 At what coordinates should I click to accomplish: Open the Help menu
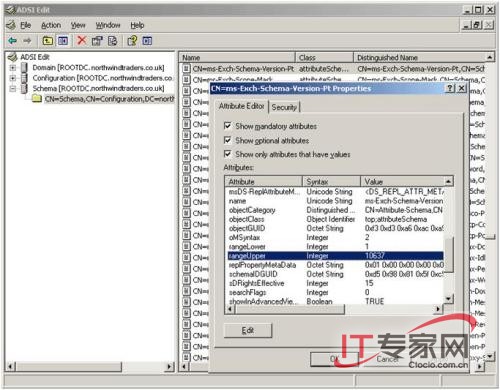coord(137,25)
